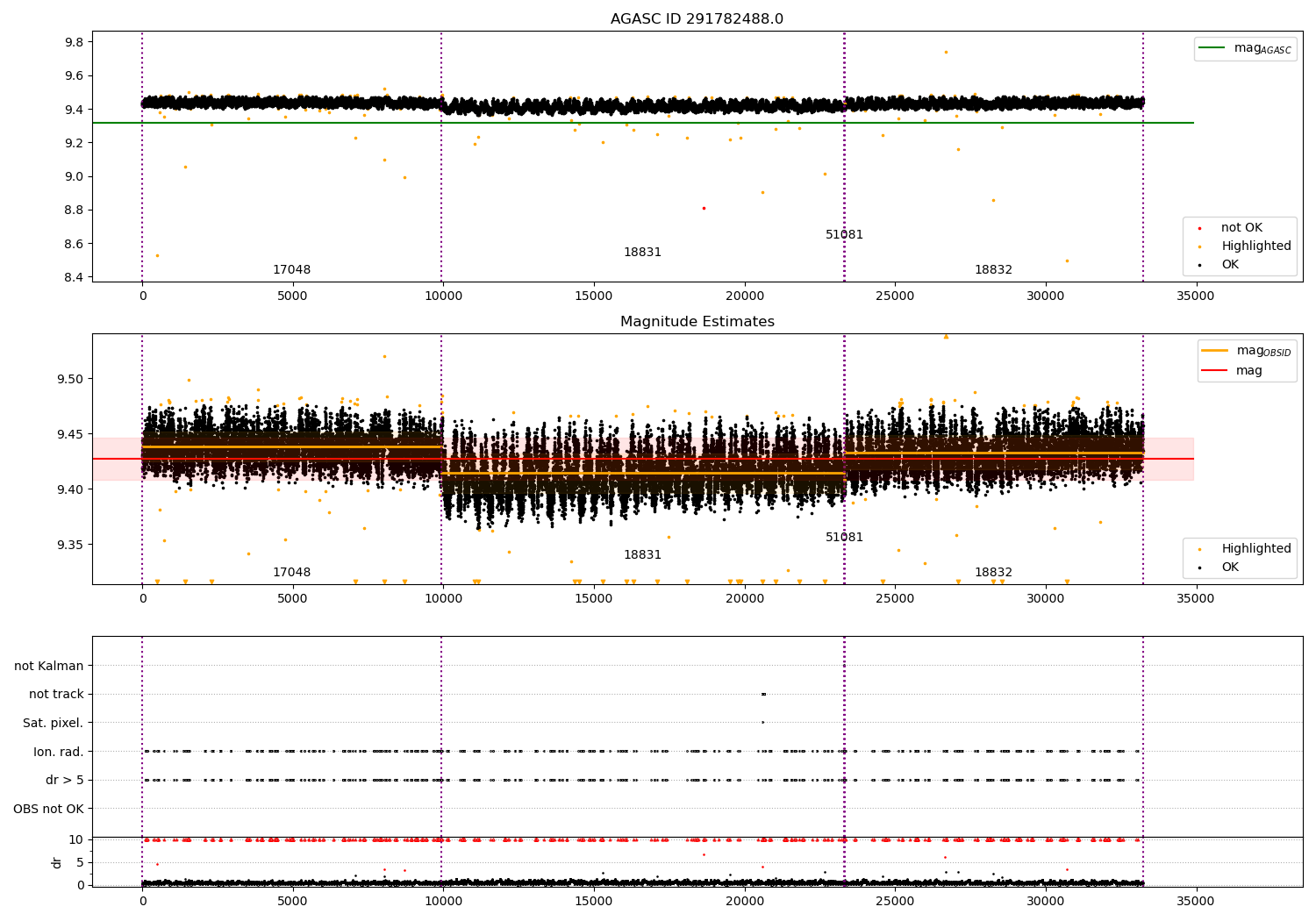Click the 'not Kalman' y-axis label
This screenshot has height=921, width=1316.
(x=49, y=667)
